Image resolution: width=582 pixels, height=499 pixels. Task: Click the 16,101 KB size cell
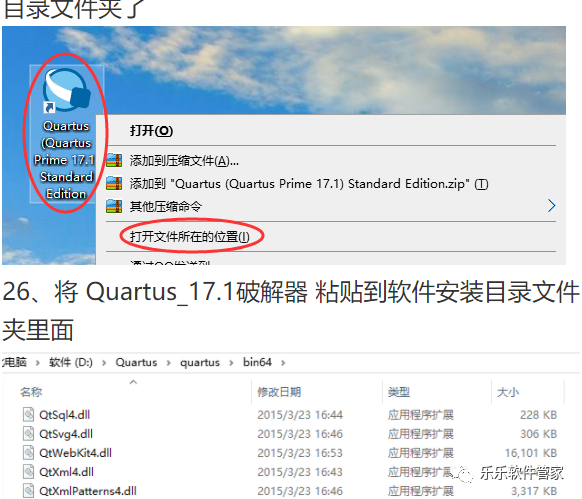[531, 453]
